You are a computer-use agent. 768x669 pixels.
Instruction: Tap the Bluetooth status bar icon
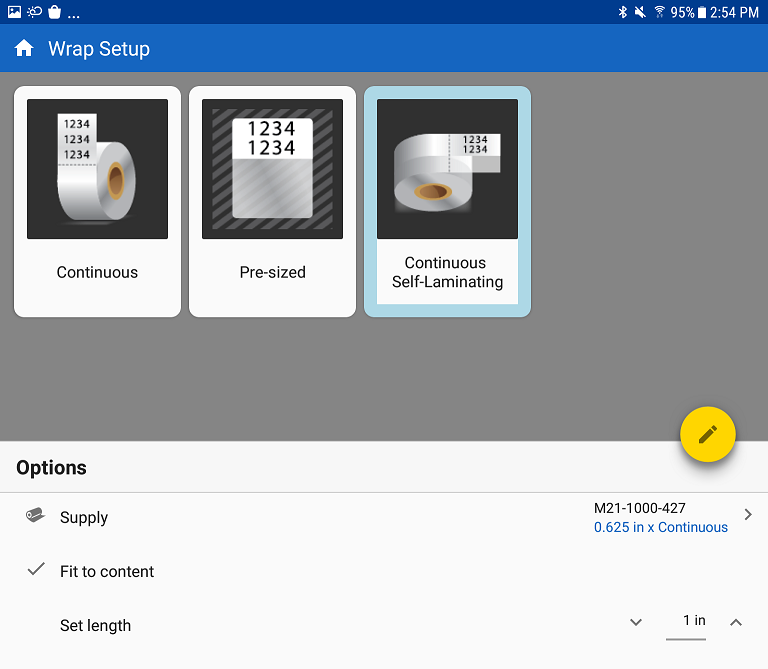(623, 12)
